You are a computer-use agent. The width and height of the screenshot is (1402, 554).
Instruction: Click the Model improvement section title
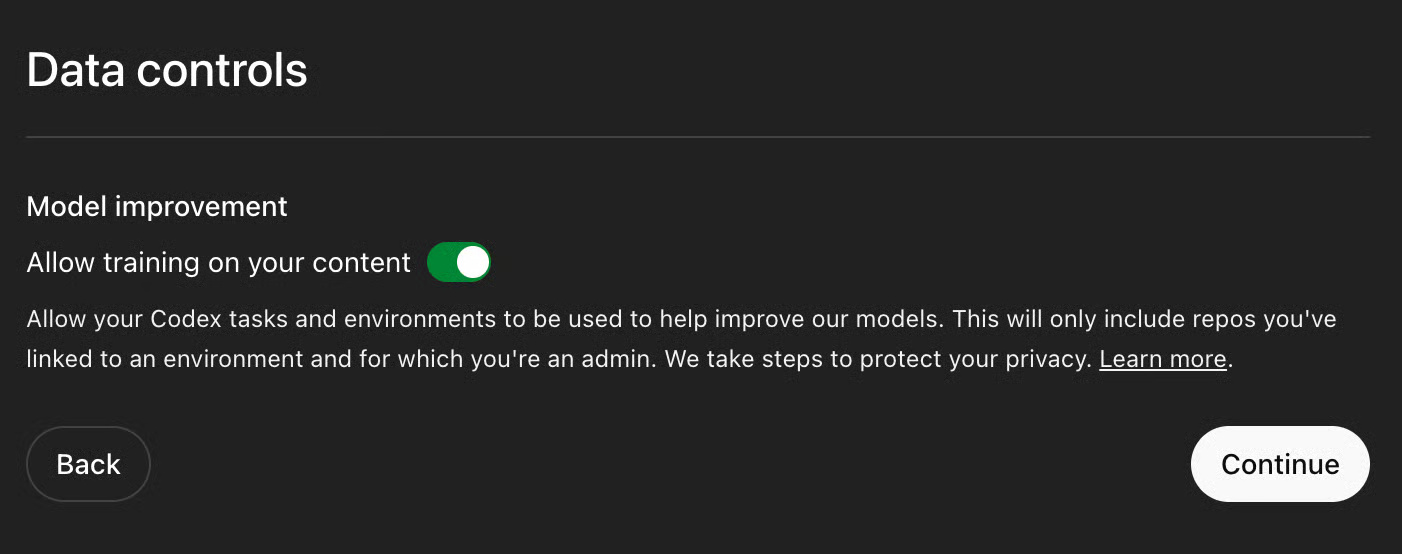point(157,207)
